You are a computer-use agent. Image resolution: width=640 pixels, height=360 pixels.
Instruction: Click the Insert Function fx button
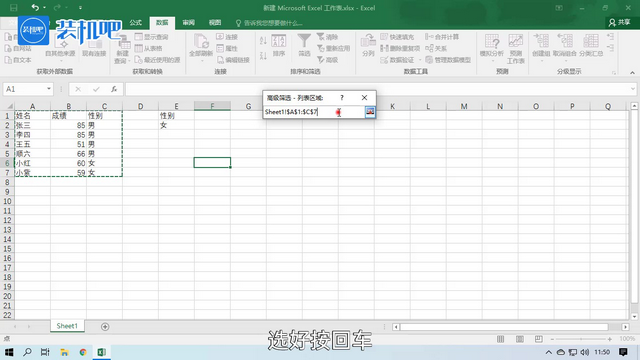coord(114,89)
